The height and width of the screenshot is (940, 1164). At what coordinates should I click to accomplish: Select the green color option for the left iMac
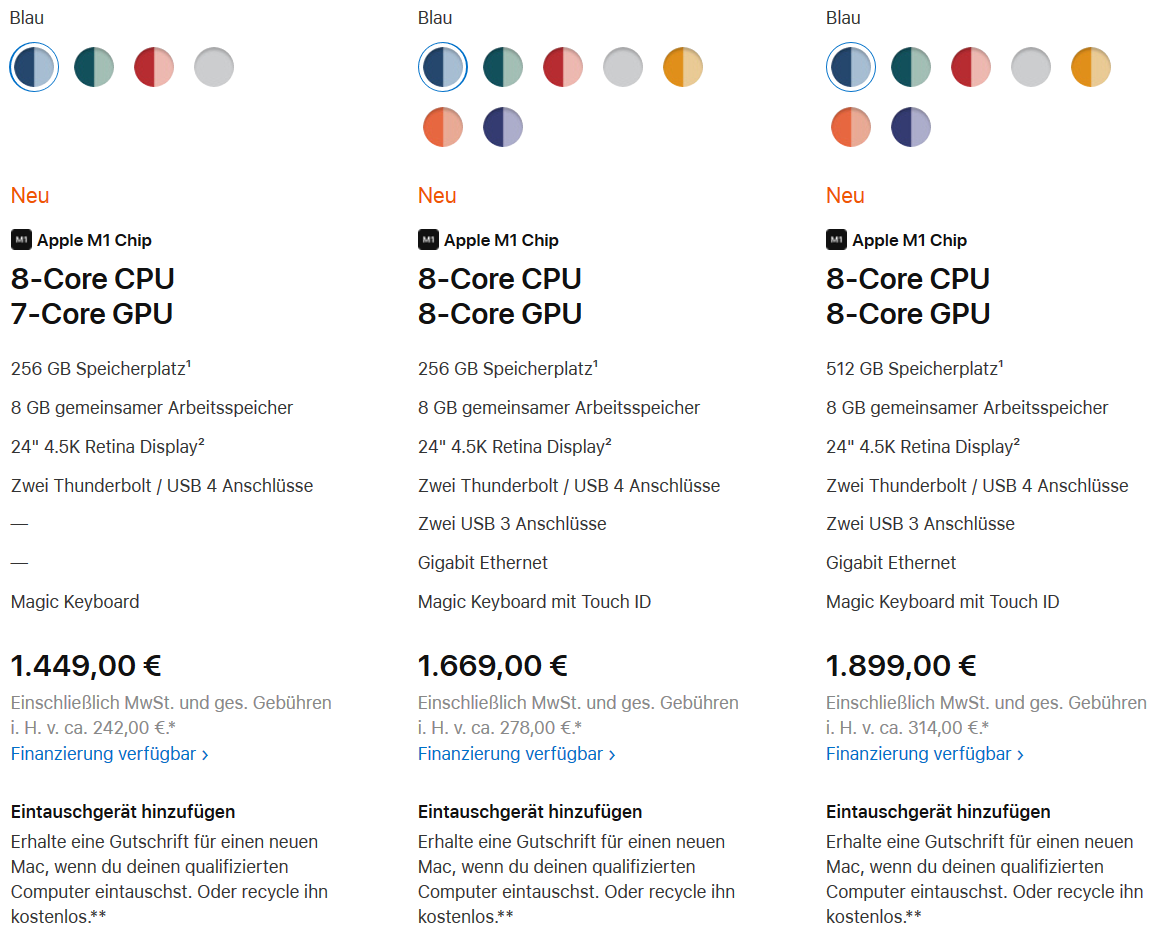[x=94, y=67]
